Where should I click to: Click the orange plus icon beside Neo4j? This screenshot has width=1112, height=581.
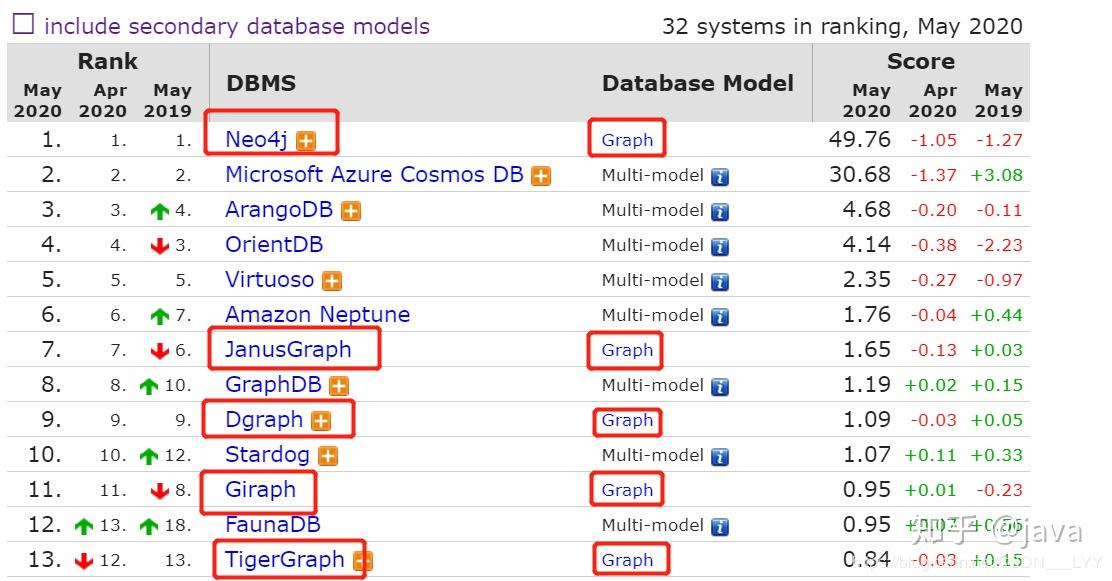coord(305,141)
